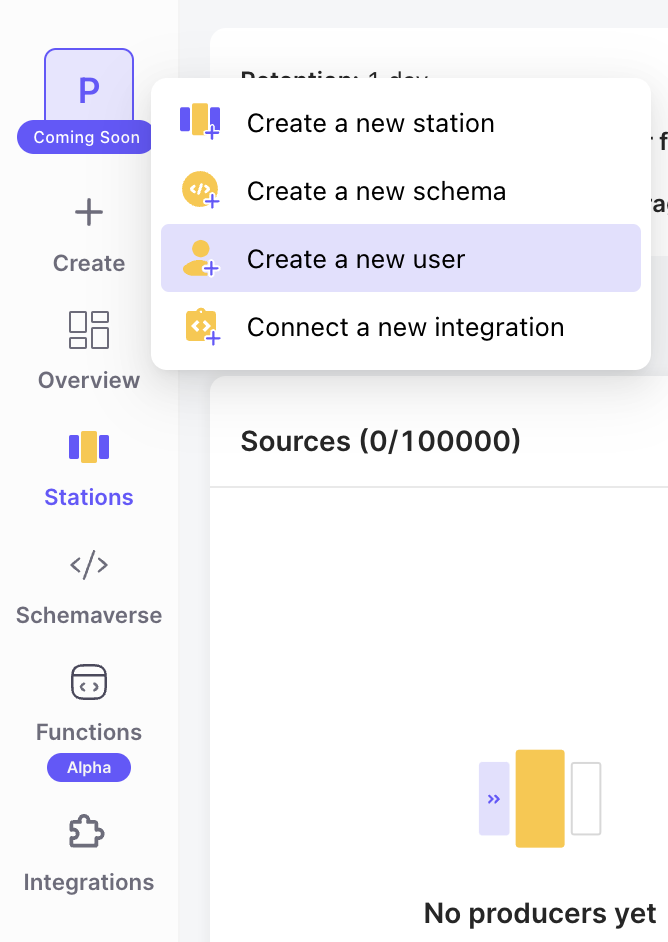Click the Sources (0/100000) heading
Viewport: 668px width, 942px height.
pos(380,442)
